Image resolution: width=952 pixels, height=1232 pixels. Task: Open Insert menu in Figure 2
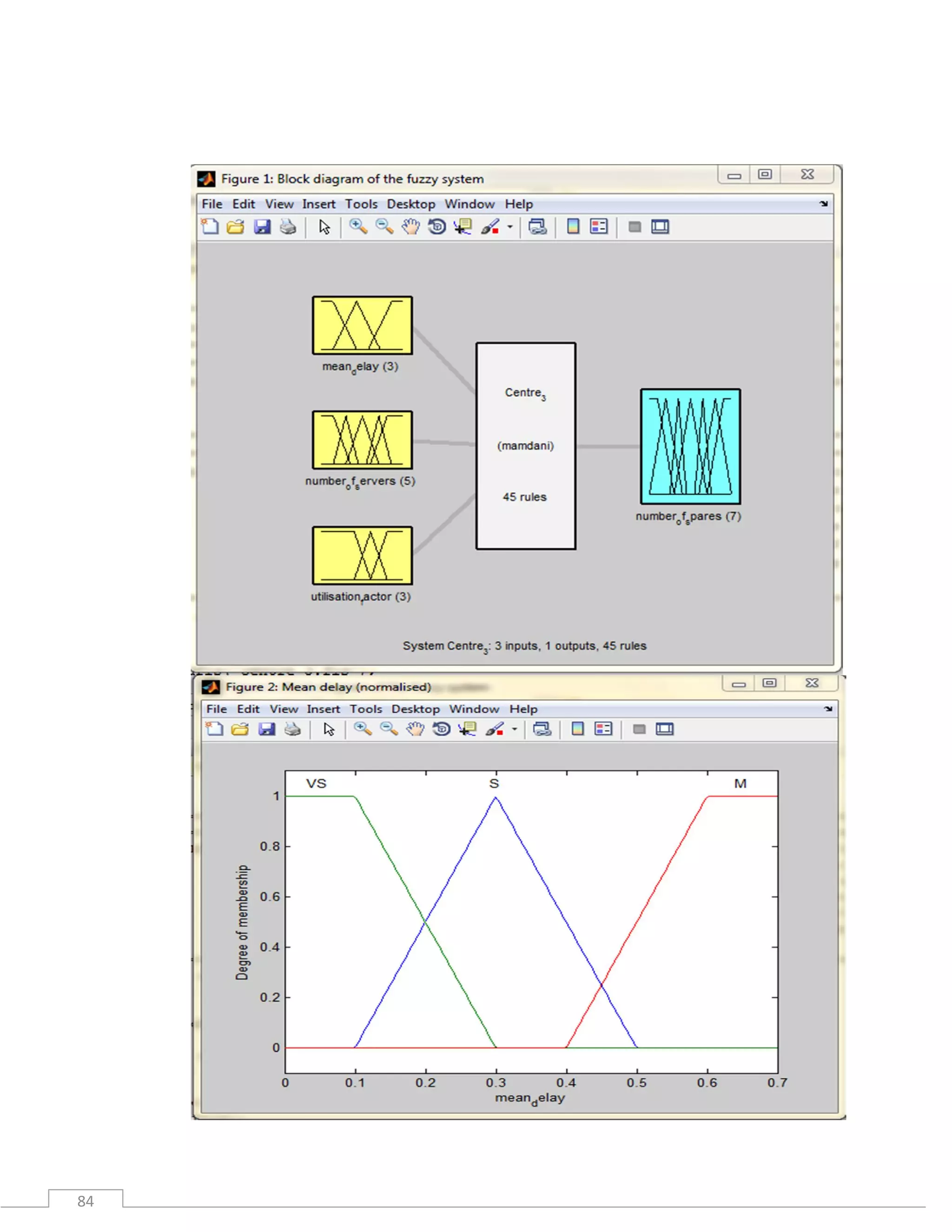[x=323, y=709]
